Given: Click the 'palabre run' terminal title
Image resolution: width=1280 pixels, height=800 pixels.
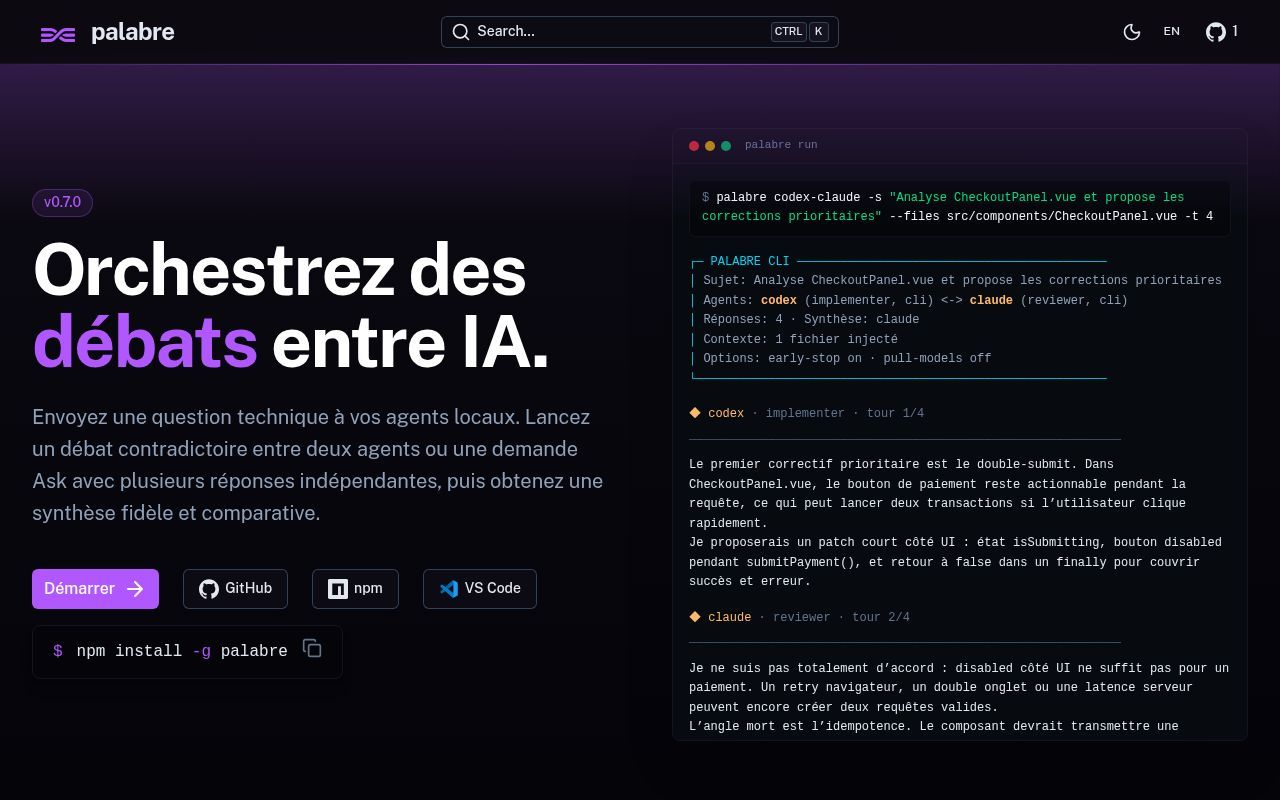Looking at the screenshot, I should 781,145.
